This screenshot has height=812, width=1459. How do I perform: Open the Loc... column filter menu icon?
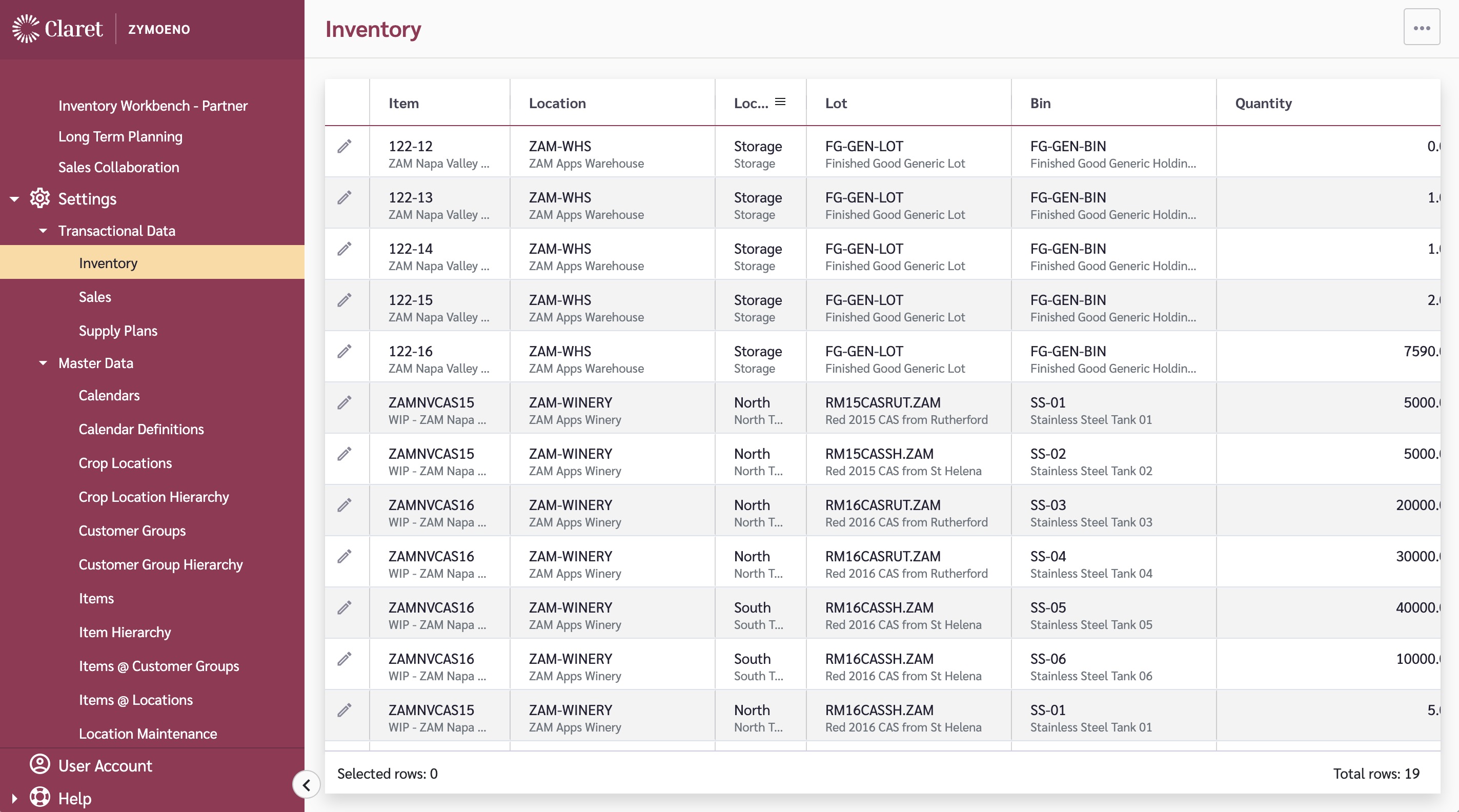click(780, 102)
